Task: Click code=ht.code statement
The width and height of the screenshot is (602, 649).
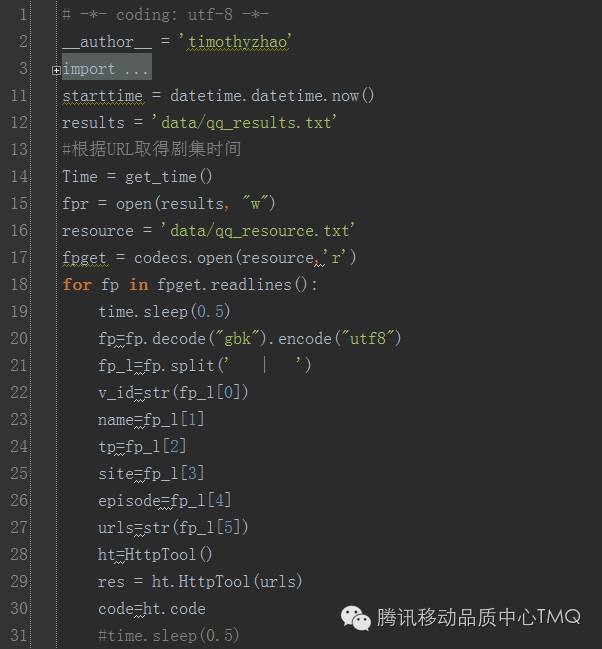Action: [x=152, y=609]
